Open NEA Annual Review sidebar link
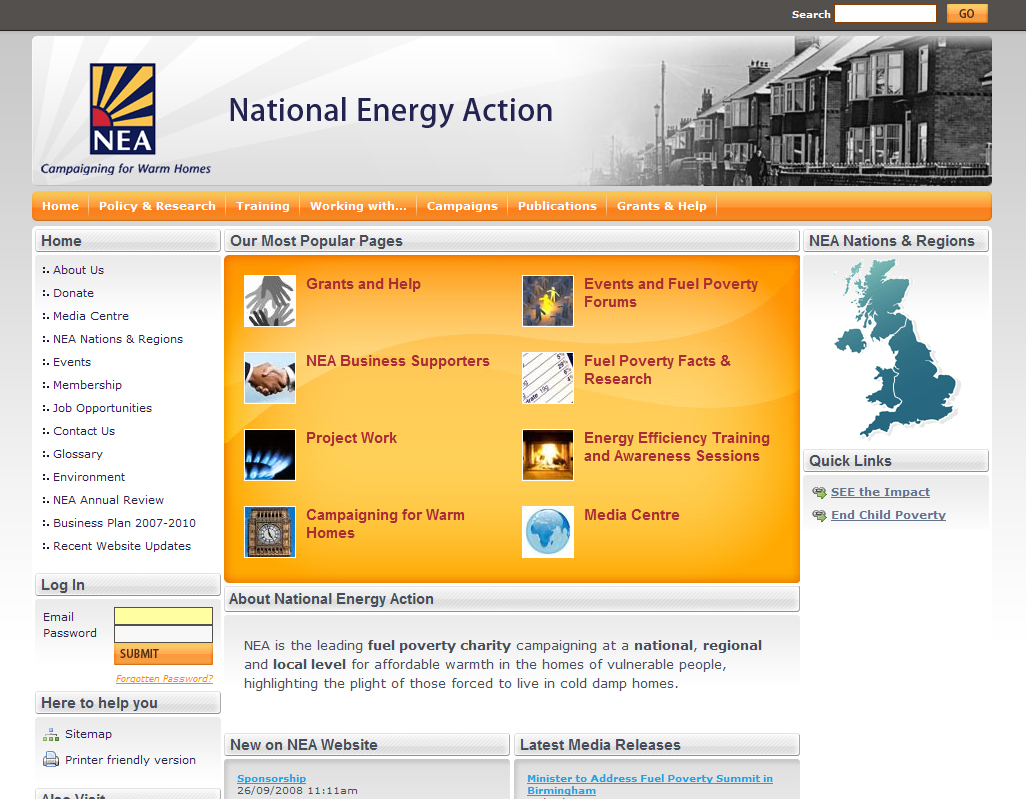This screenshot has height=799, width=1026. [x=109, y=500]
